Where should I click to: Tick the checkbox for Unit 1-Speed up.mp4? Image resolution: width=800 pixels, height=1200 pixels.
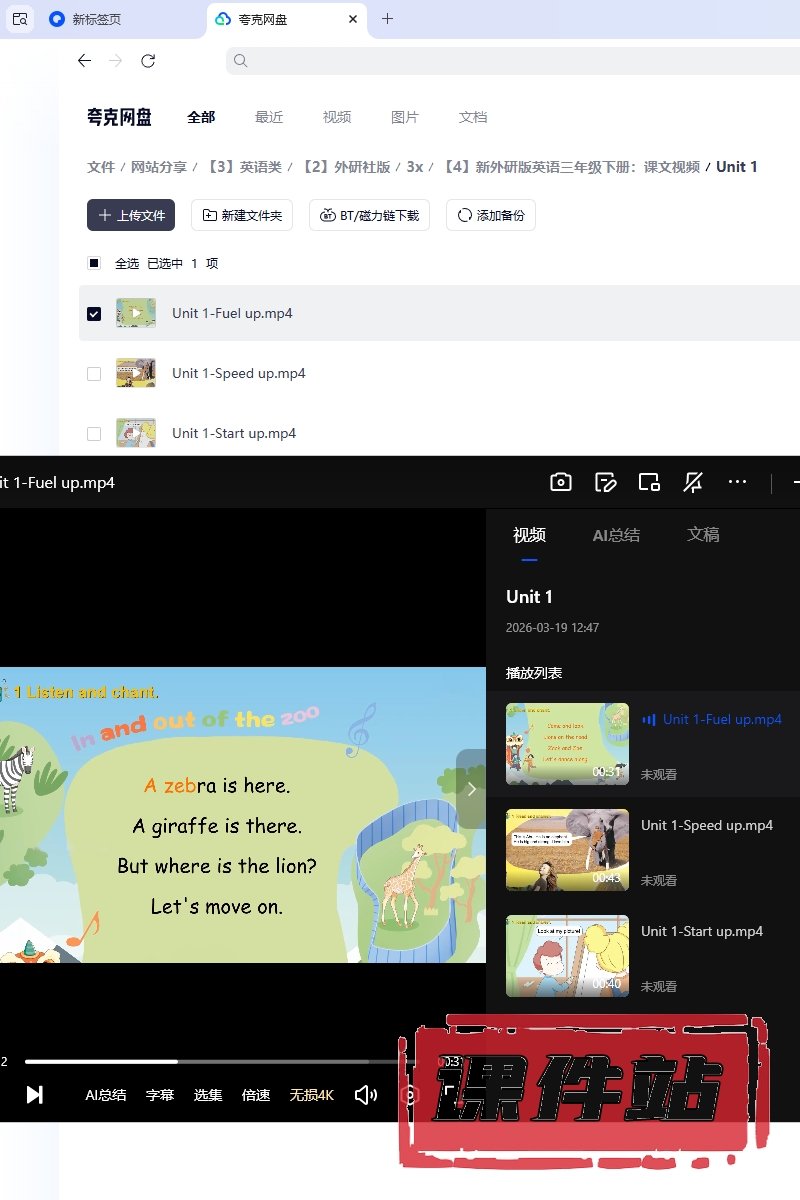(94, 373)
